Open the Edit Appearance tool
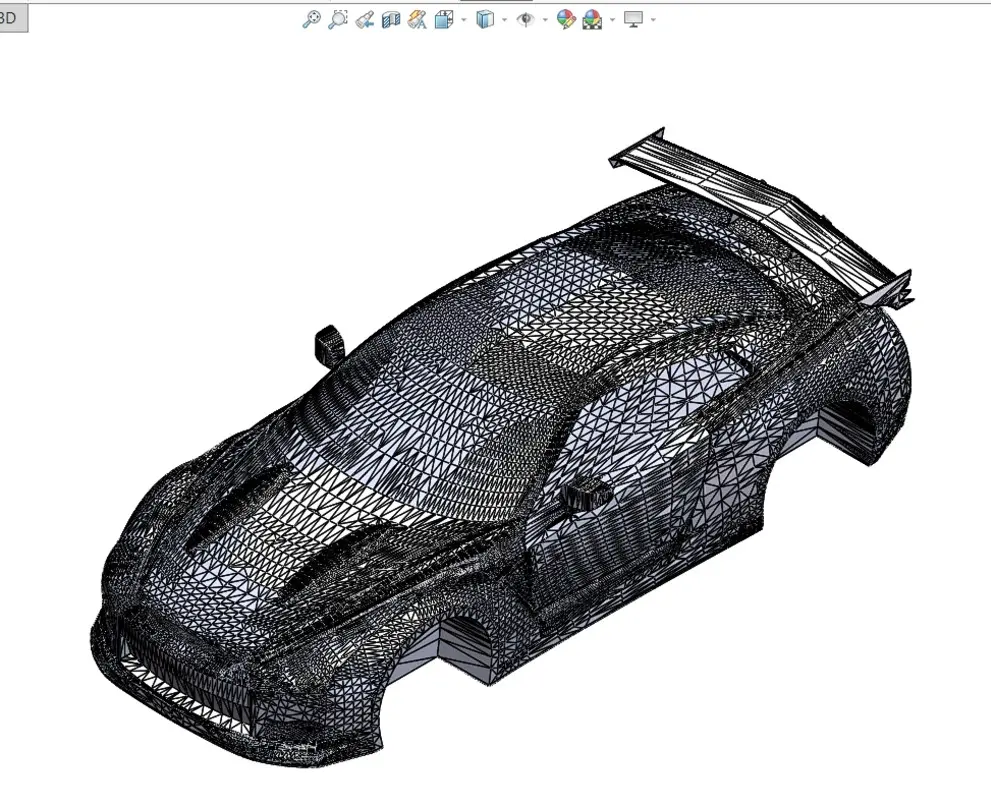 tap(566, 20)
